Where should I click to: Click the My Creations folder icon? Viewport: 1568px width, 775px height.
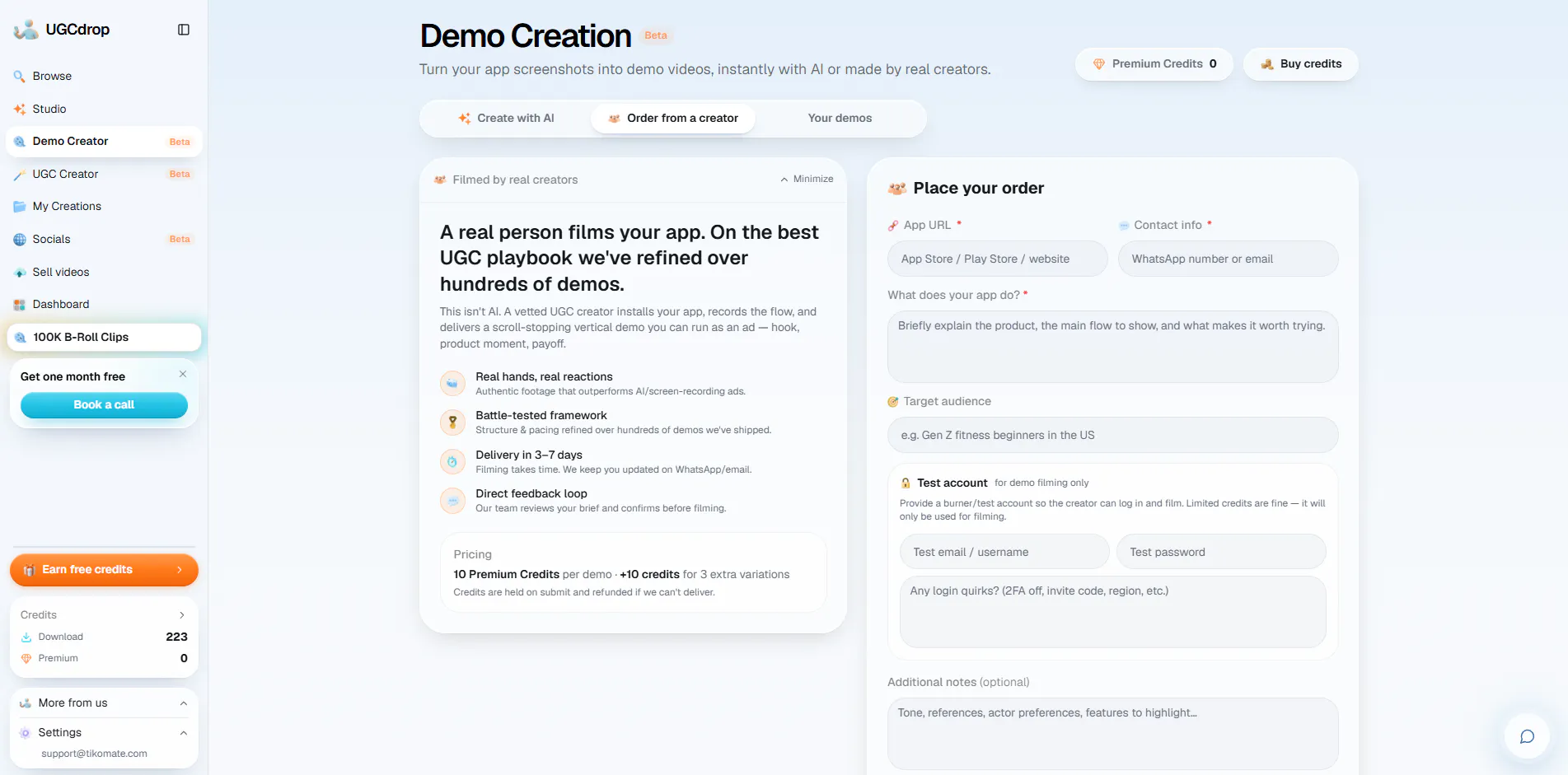coord(20,207)
